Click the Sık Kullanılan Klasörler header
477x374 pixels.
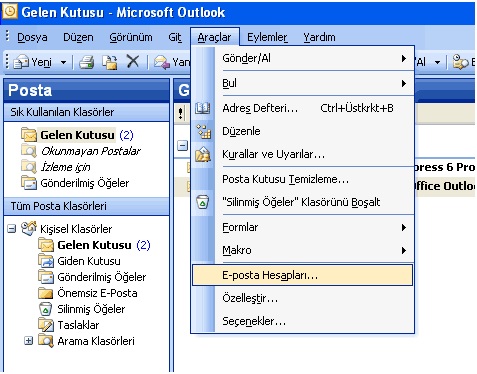[x=87, y=112]
